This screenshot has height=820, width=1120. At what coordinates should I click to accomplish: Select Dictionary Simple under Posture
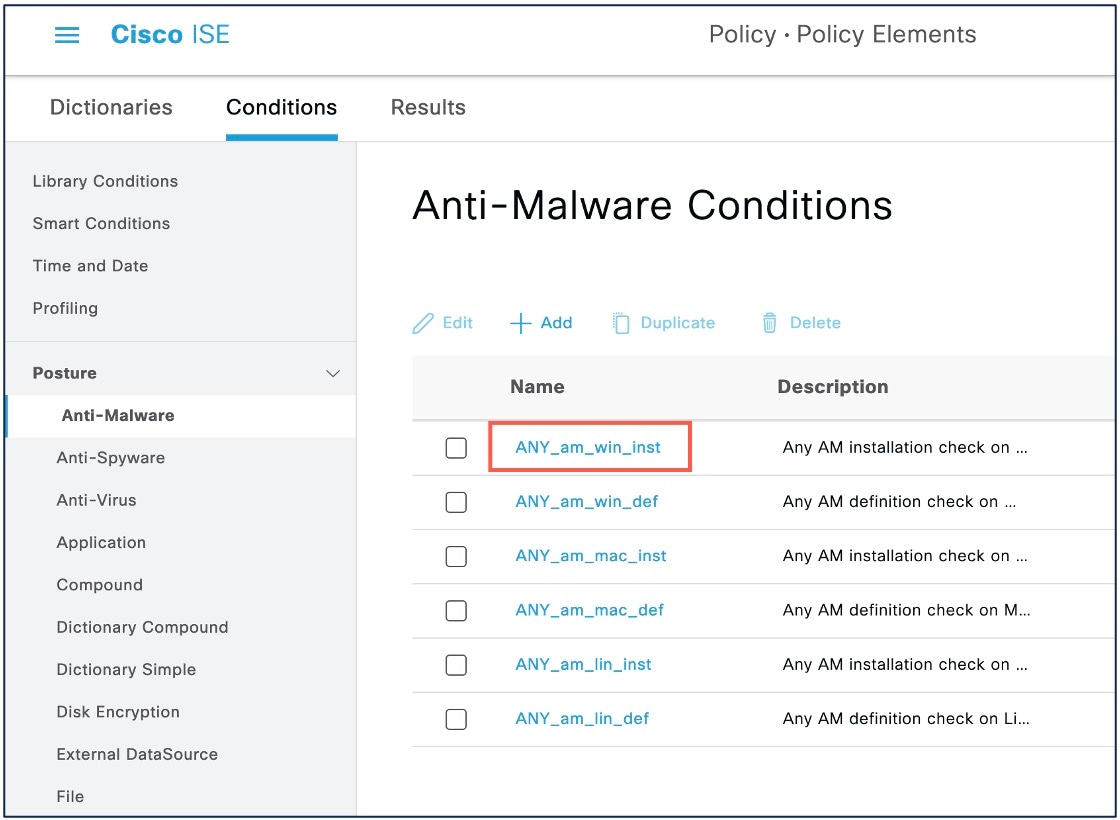coord(126,670)
